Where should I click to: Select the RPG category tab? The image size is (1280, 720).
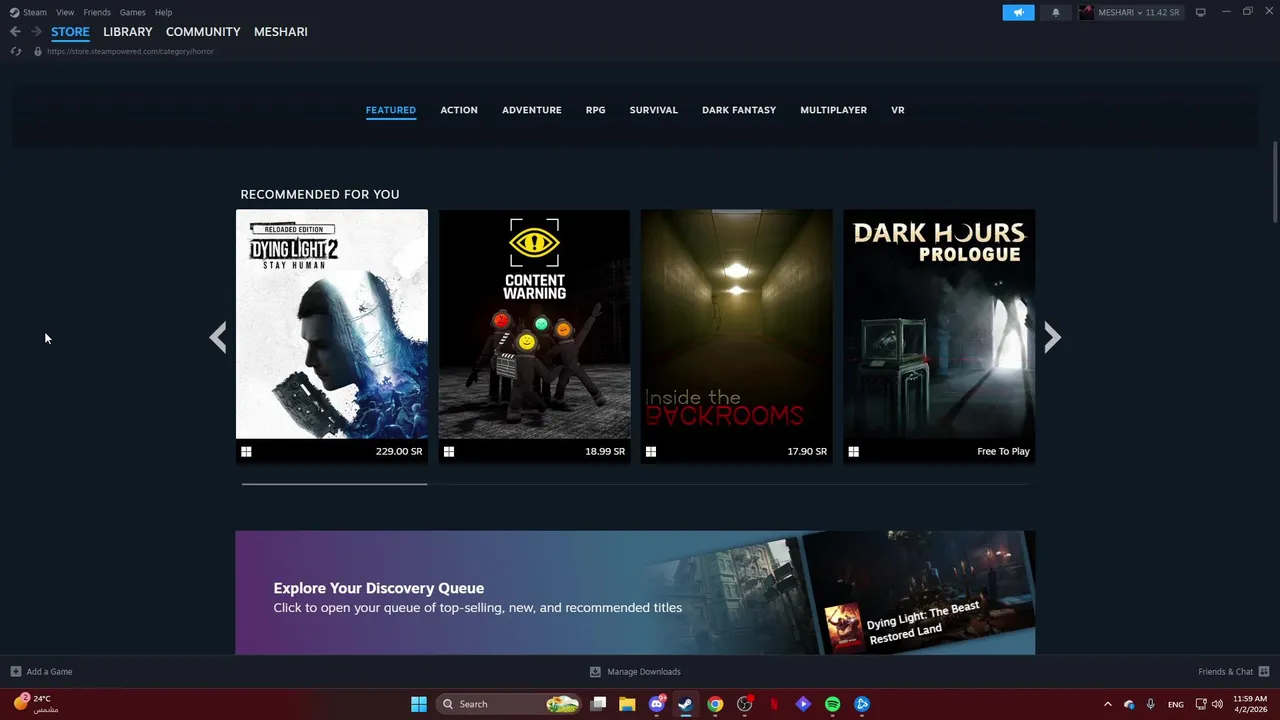(596, 110)
